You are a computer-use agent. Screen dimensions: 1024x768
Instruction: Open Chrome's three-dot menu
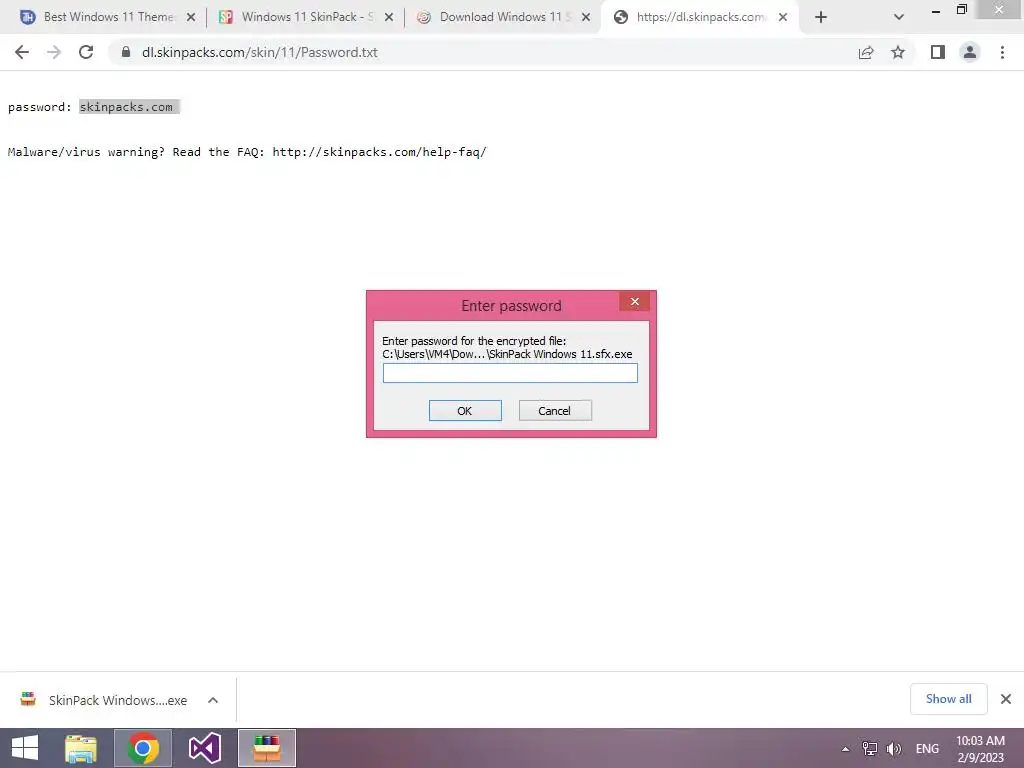(x=1002, y=52)
